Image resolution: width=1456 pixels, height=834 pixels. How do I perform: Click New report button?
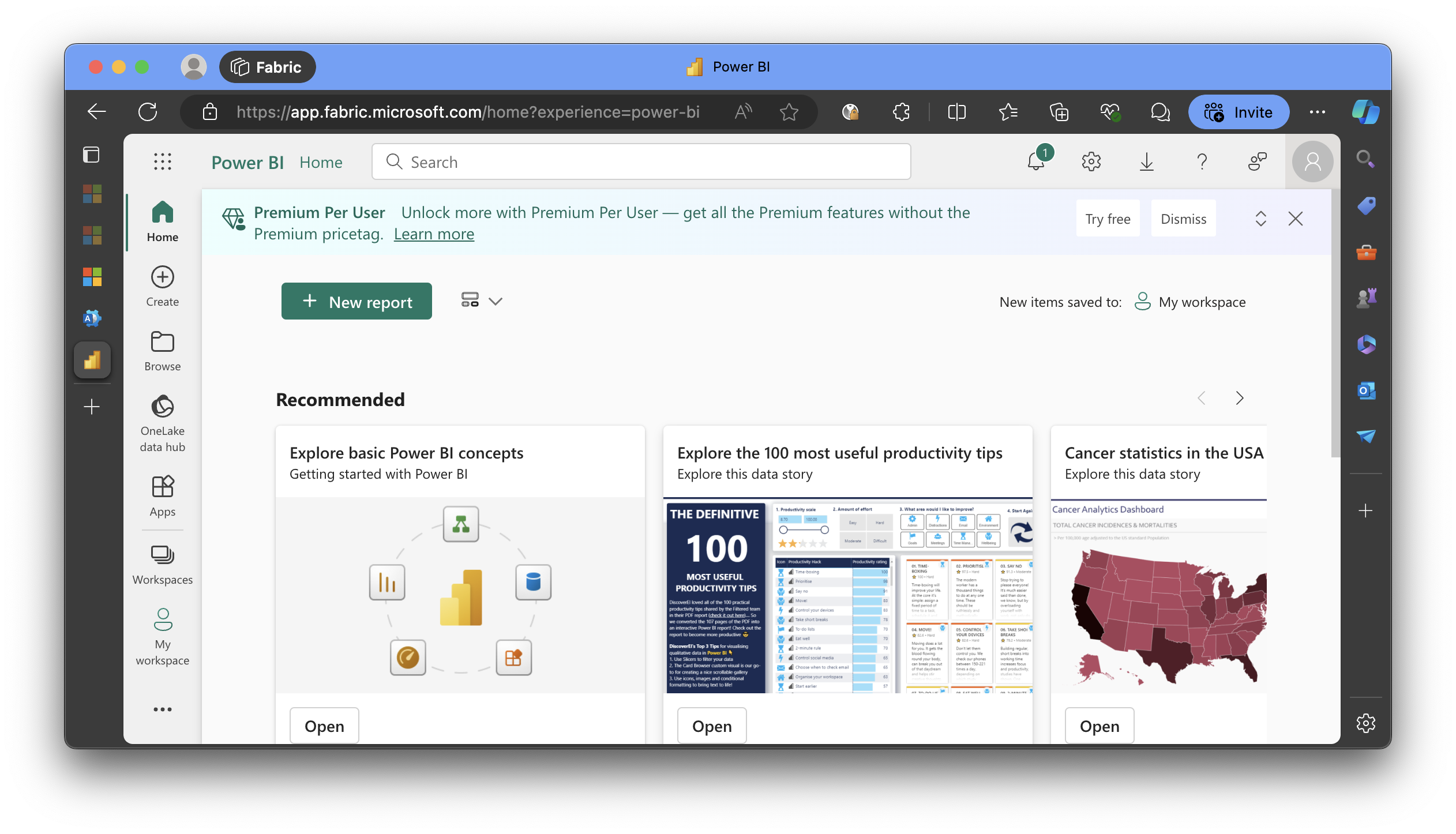[357, 301]
